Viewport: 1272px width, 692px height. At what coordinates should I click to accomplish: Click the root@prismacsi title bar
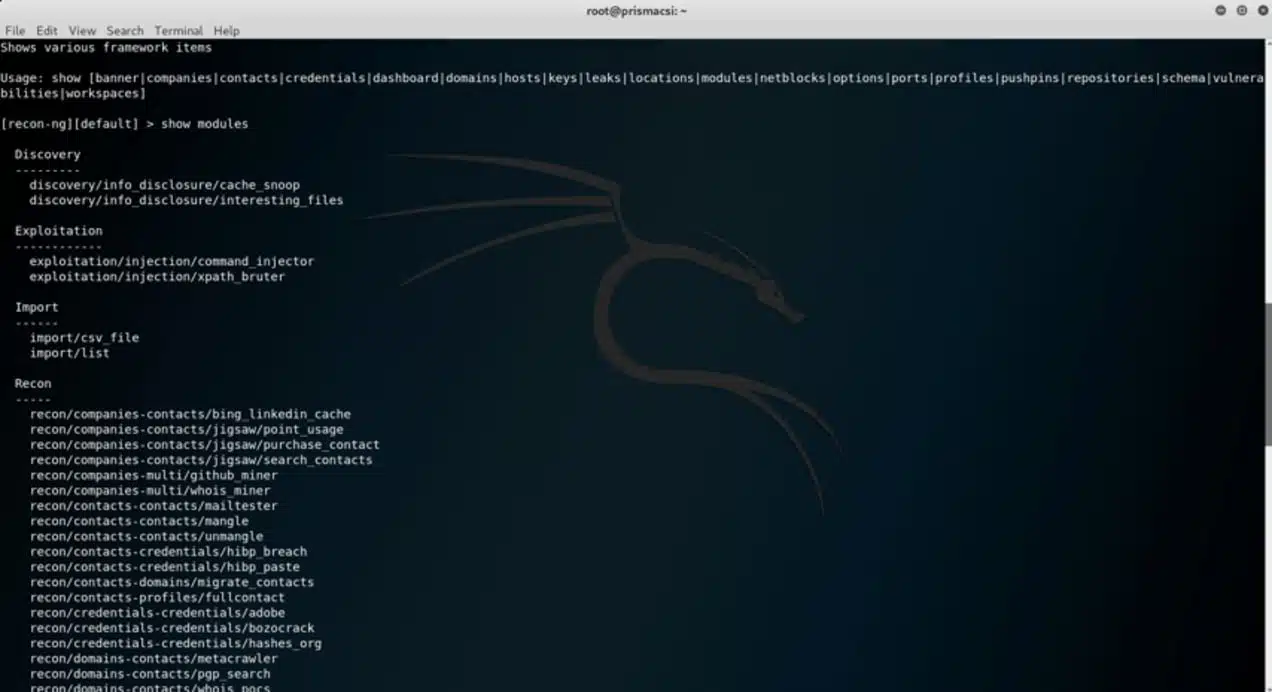(x=636, y=11)
